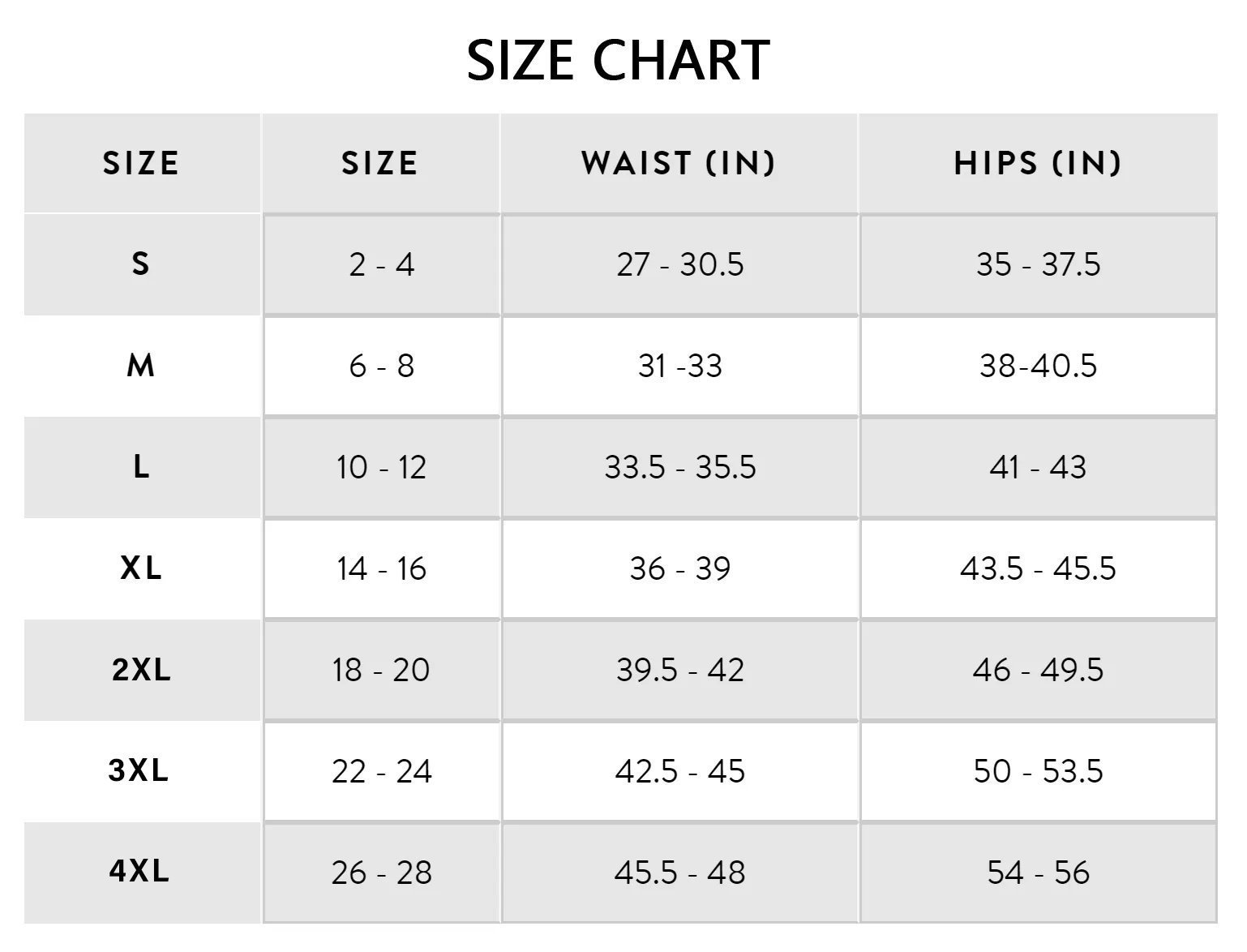Viewport: 1247px width, 952px height.
Task: Click hips value 43.5 - 45.5
Action: 1038,568
